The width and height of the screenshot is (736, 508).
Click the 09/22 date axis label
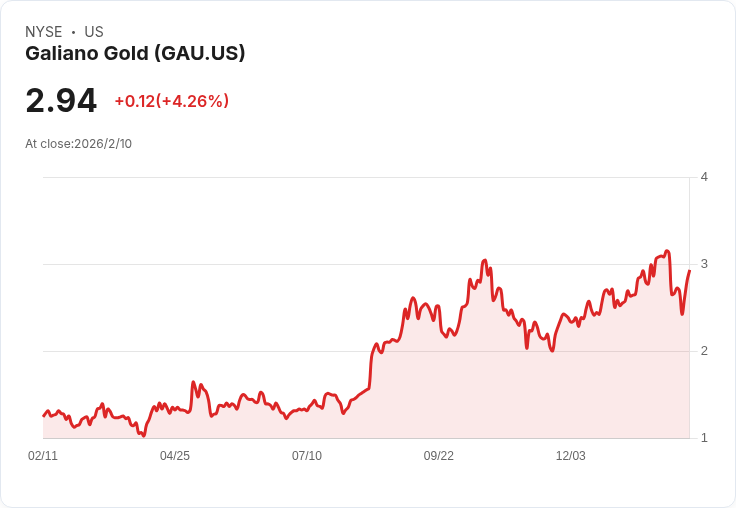point(439,456)
